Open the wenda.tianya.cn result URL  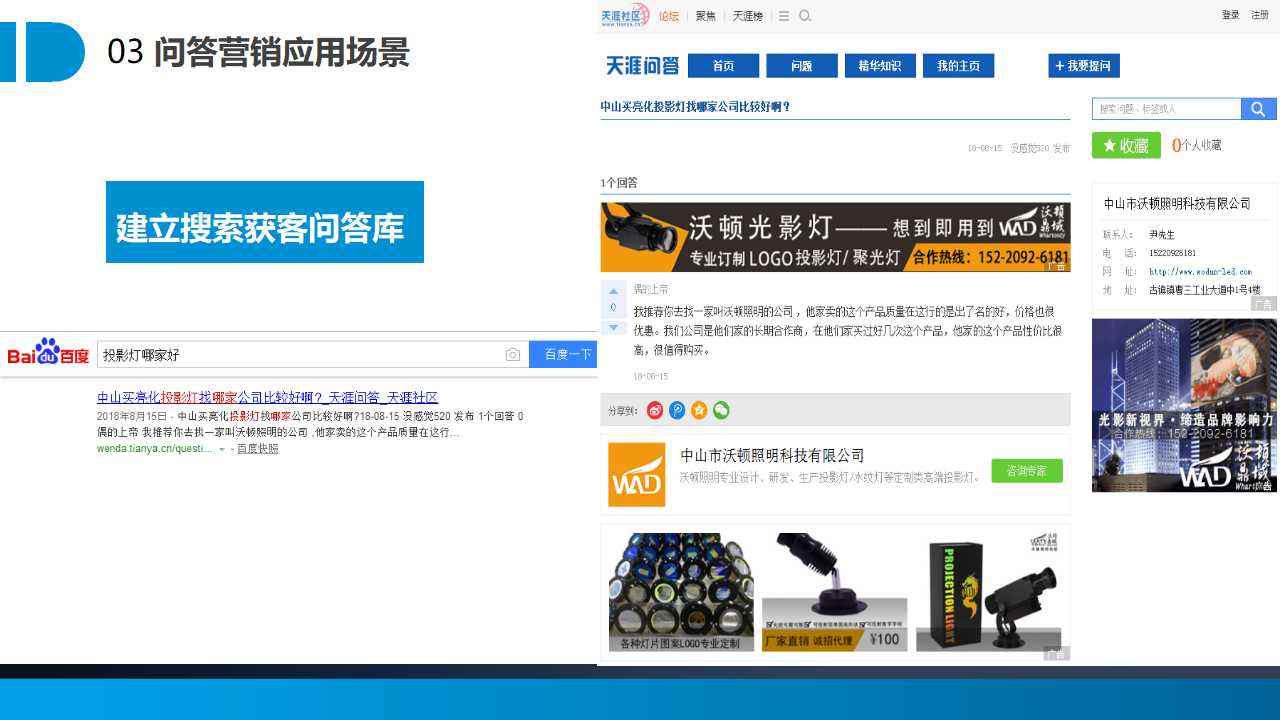coord(154,449)
